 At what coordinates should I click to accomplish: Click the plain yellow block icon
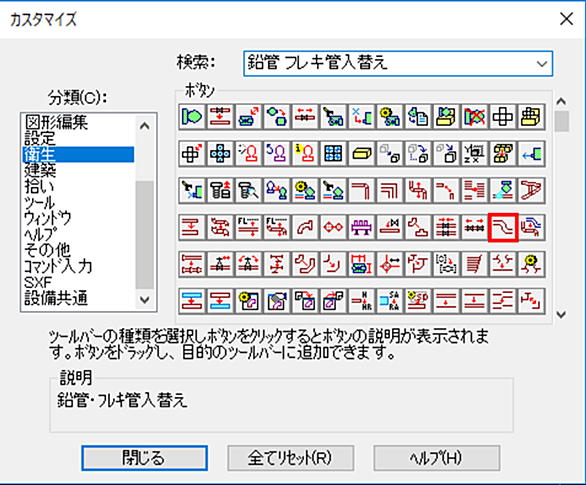(361, 154)
